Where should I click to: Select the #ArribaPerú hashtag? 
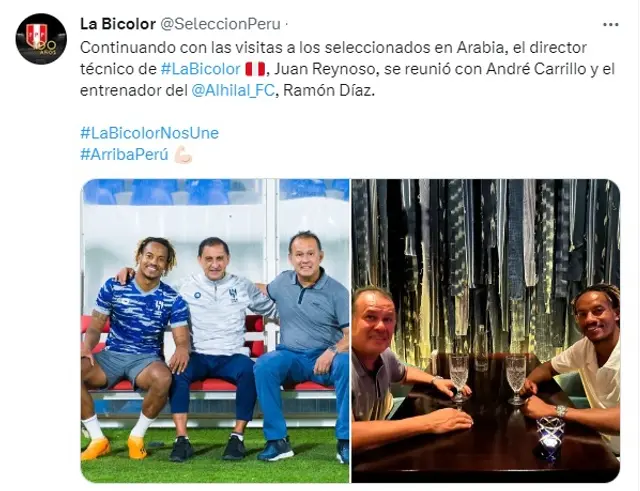click(x=124, y=154)
